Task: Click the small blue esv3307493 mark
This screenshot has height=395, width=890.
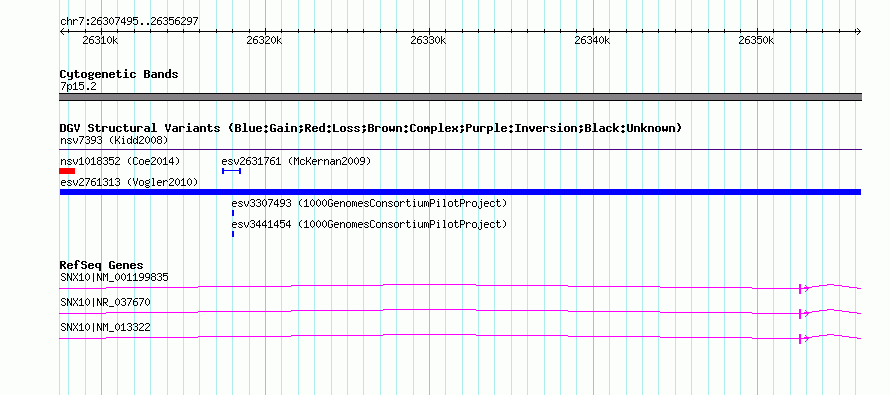Action: click(x=233, y=213)
